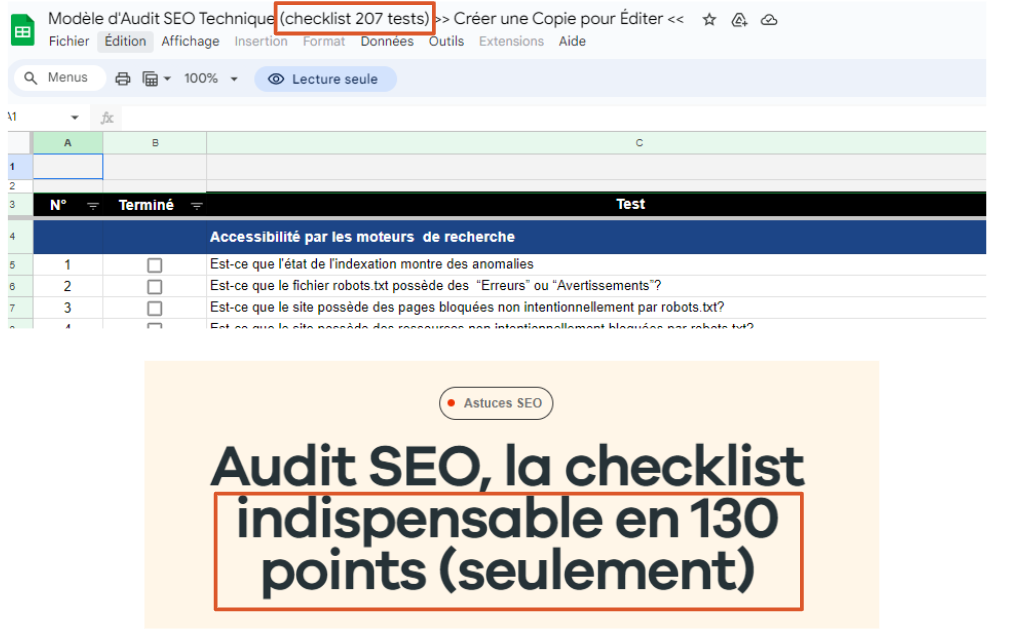Star the spreadsheet
Viewport: 1013px width, 638px height.
710,19
